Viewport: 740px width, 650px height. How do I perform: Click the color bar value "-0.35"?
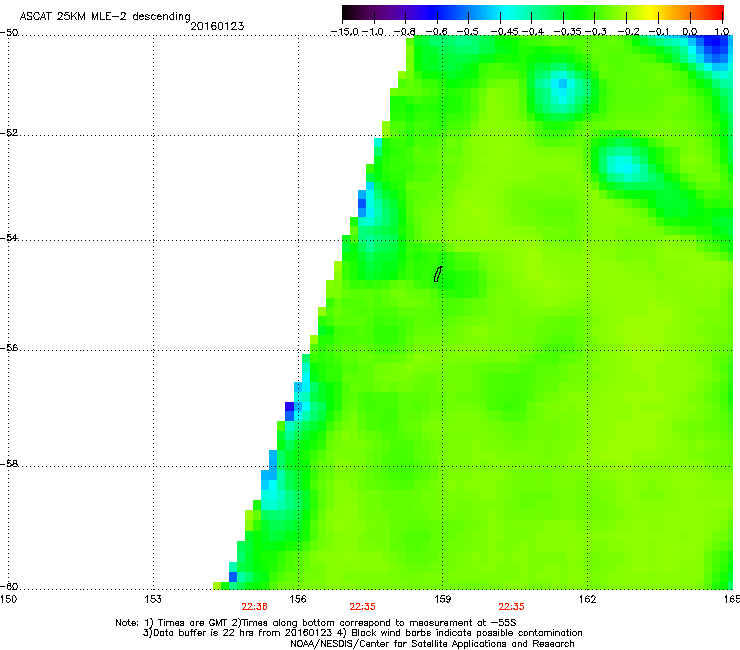[568, 32]
